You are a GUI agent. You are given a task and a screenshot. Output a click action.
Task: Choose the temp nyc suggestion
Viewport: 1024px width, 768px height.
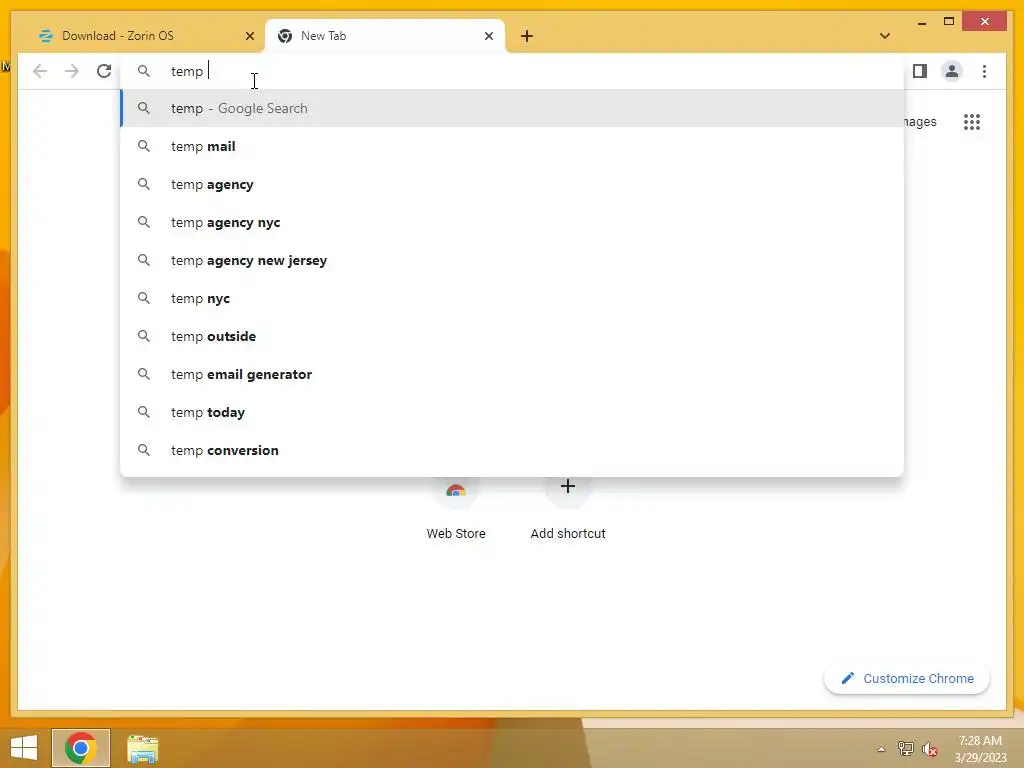pos(512,298)
